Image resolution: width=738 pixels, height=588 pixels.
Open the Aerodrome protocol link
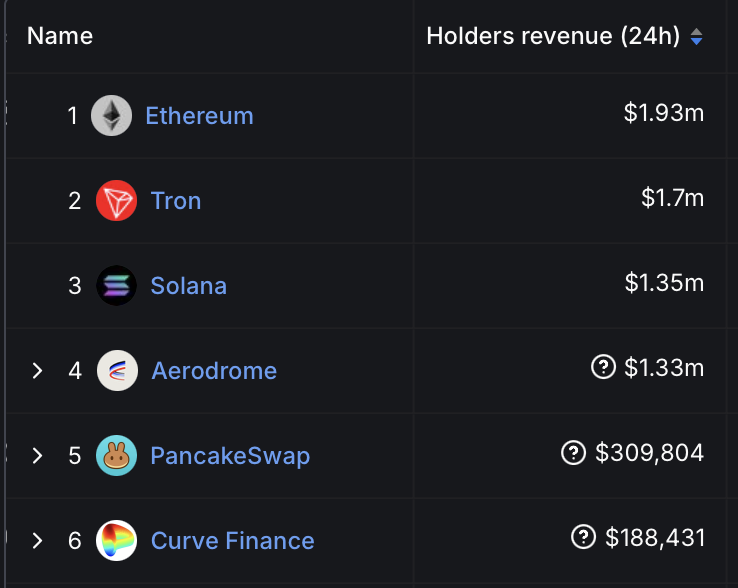pyautogui.click(x=214, y=371)
